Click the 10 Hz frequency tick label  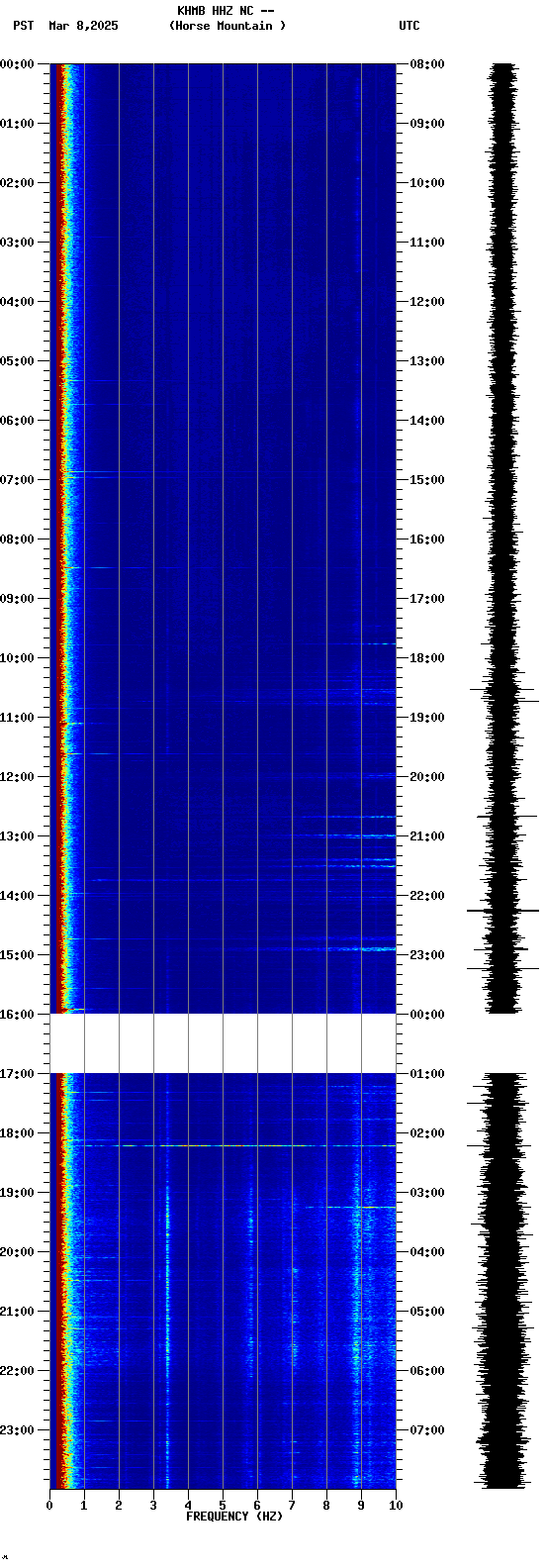tap(396, 1506)
